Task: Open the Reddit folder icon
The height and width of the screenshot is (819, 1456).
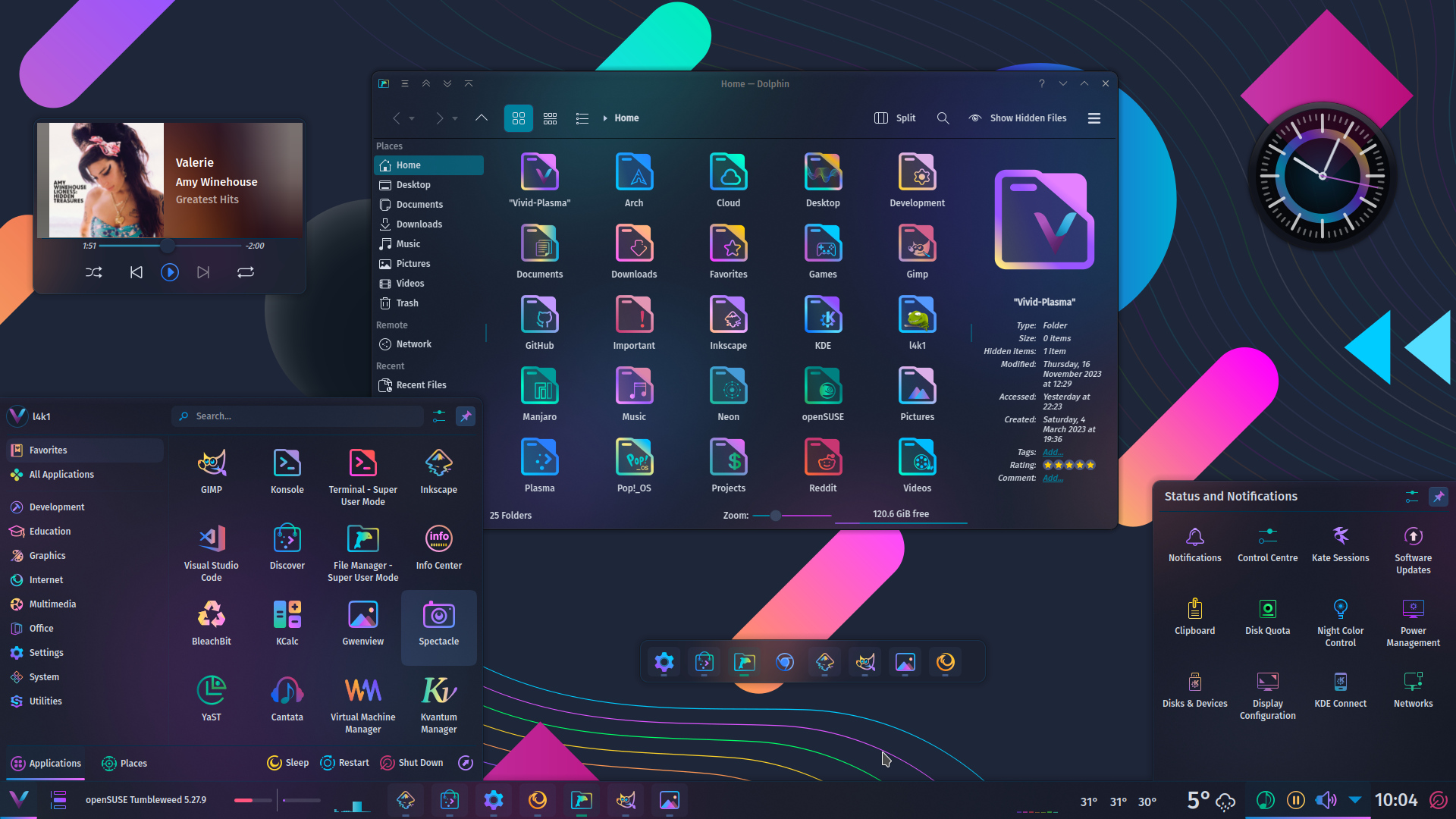Action: click(823, 465)
